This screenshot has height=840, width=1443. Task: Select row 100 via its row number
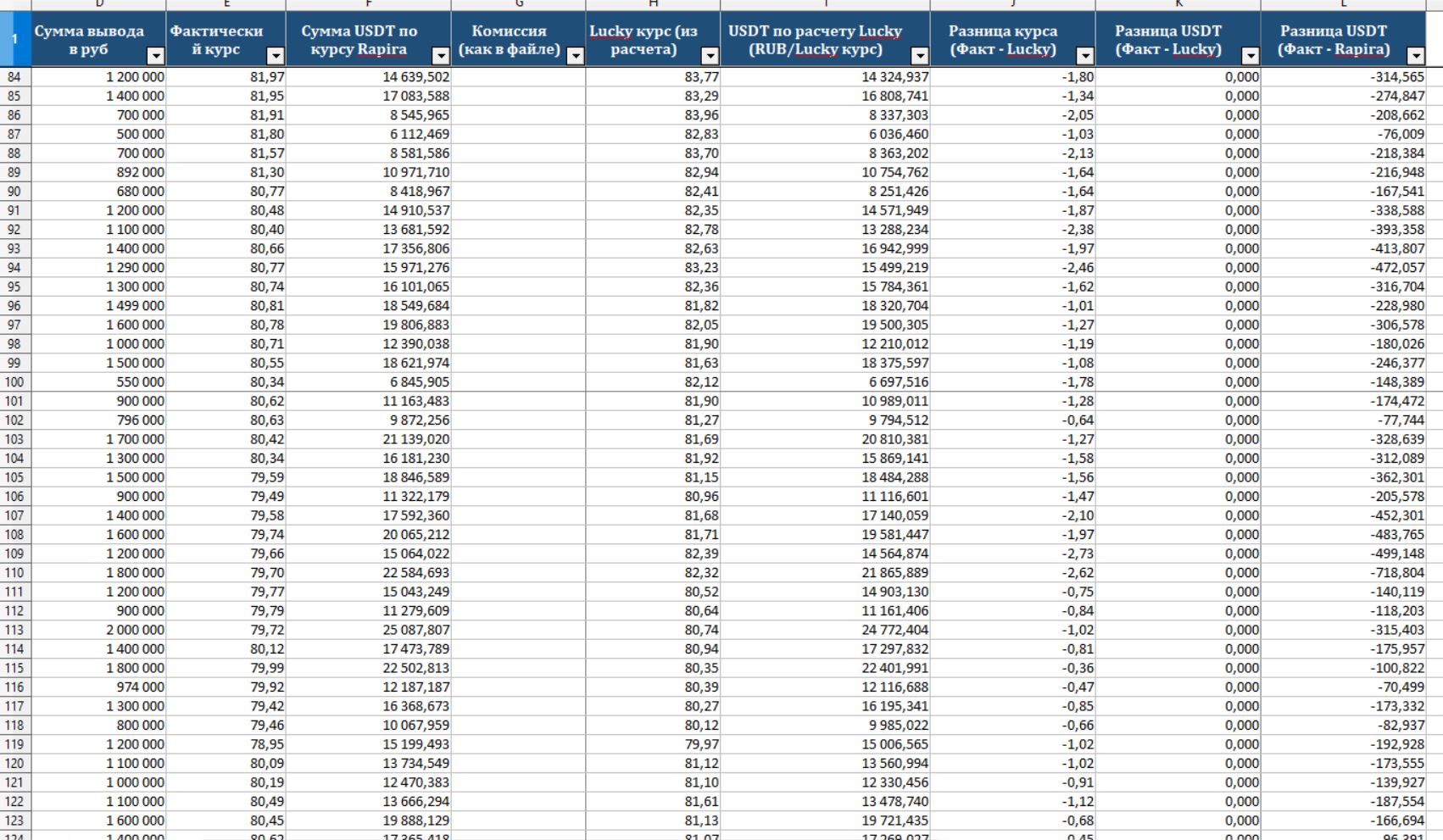click(14, 382)
